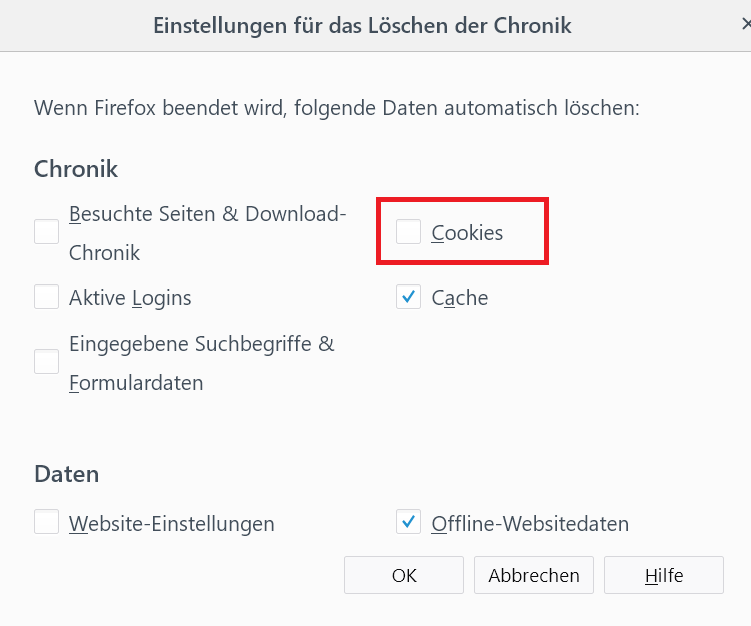Enable Eingegebene Suchbegriffe & Formulardaten checkbox
This screenshot has width=751, height=626.
click(47, 362)
